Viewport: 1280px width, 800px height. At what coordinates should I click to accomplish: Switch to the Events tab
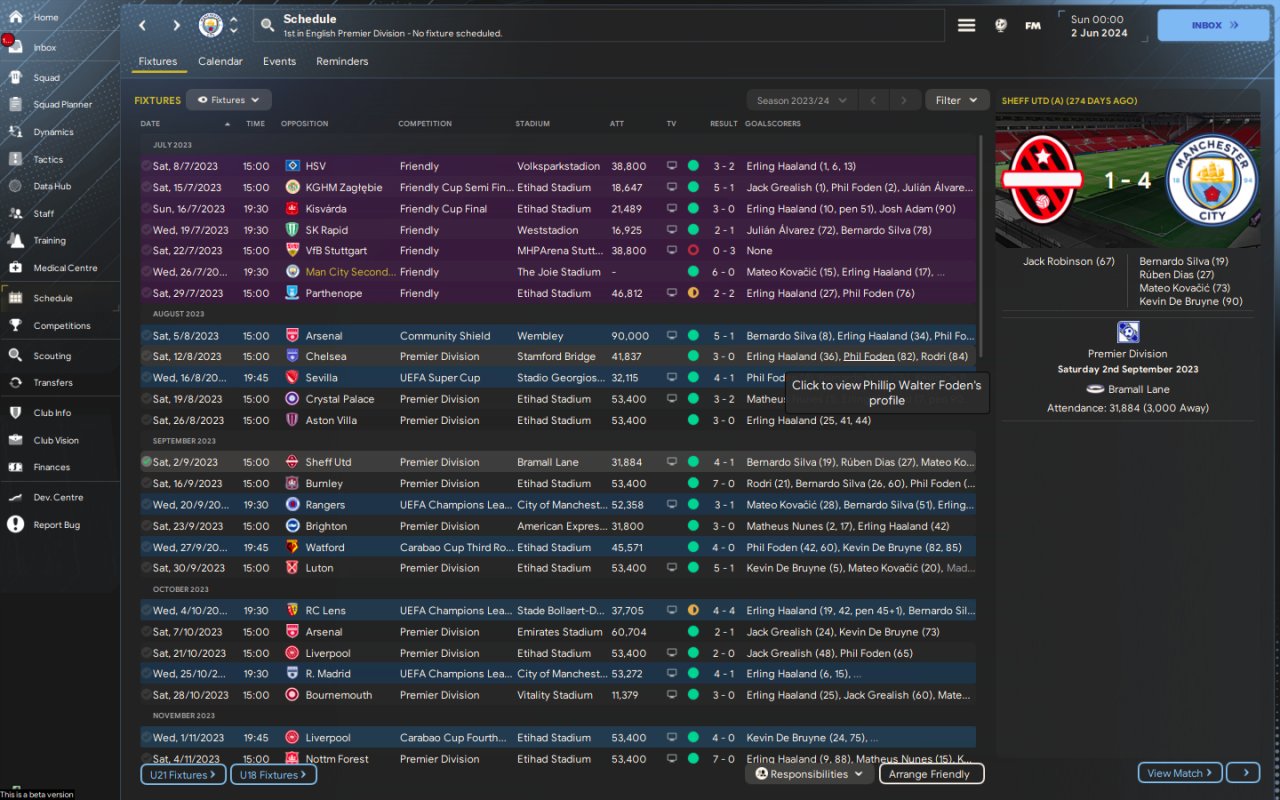[x=279, y=62]
